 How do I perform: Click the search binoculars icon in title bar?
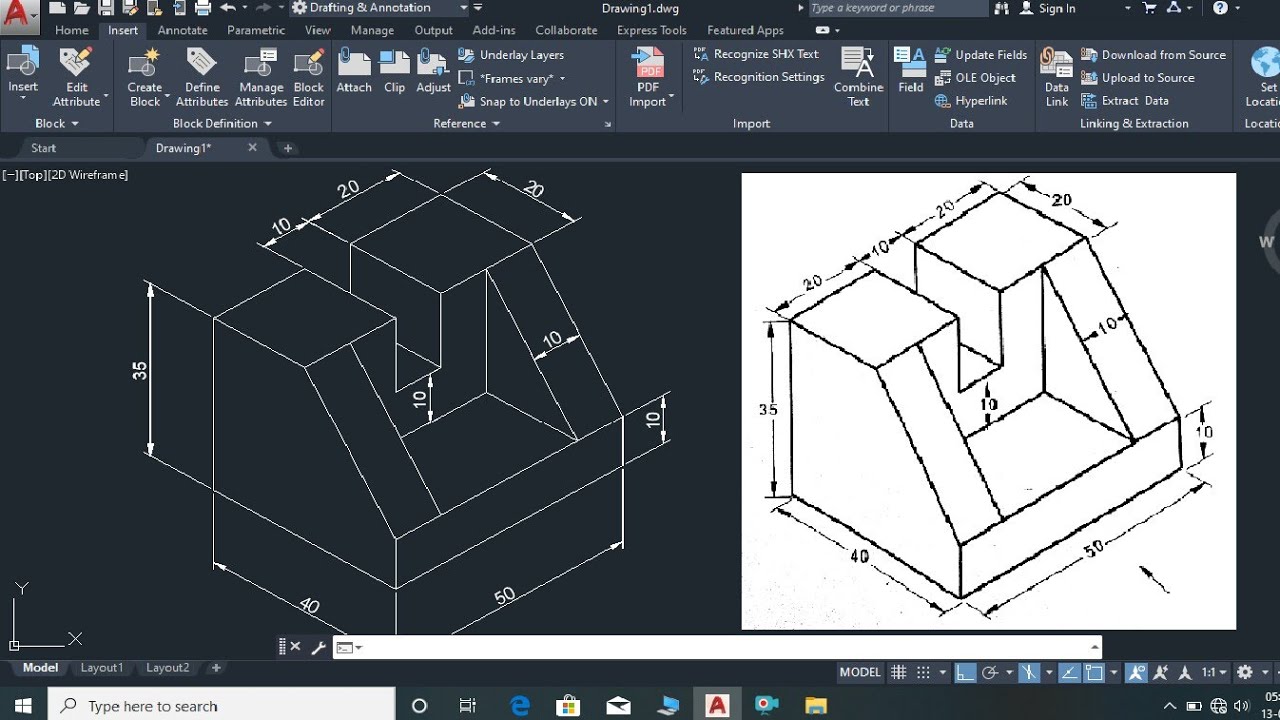pyautogui.click(x=1002, y=8)
